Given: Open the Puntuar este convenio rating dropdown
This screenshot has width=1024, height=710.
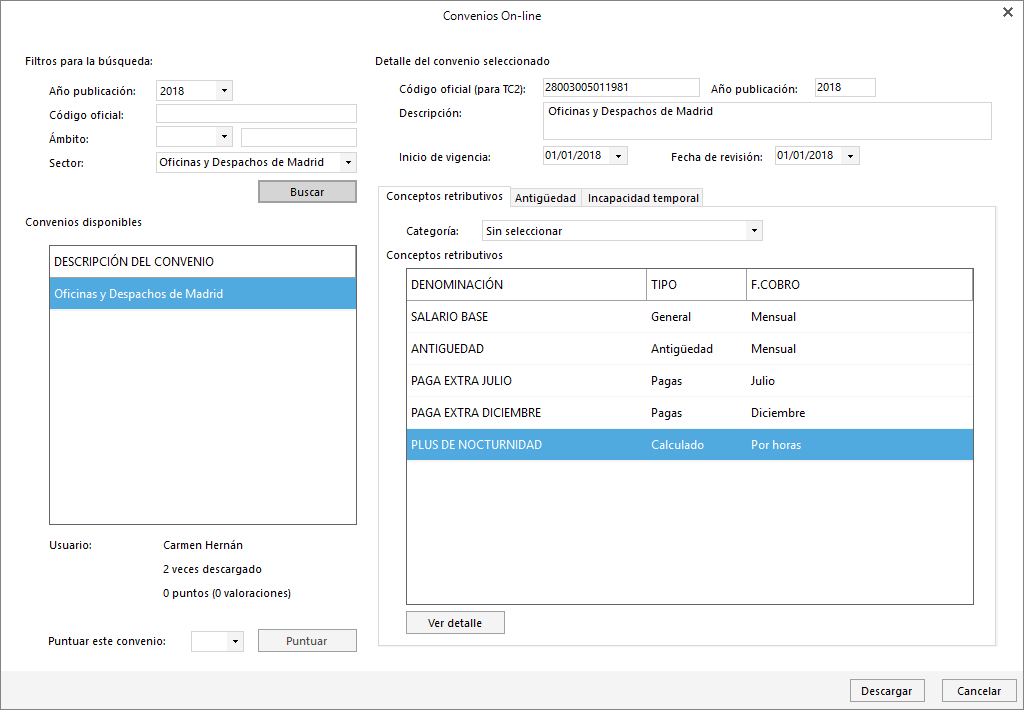Looking at the screenshot, I should [x=235, y=641].
